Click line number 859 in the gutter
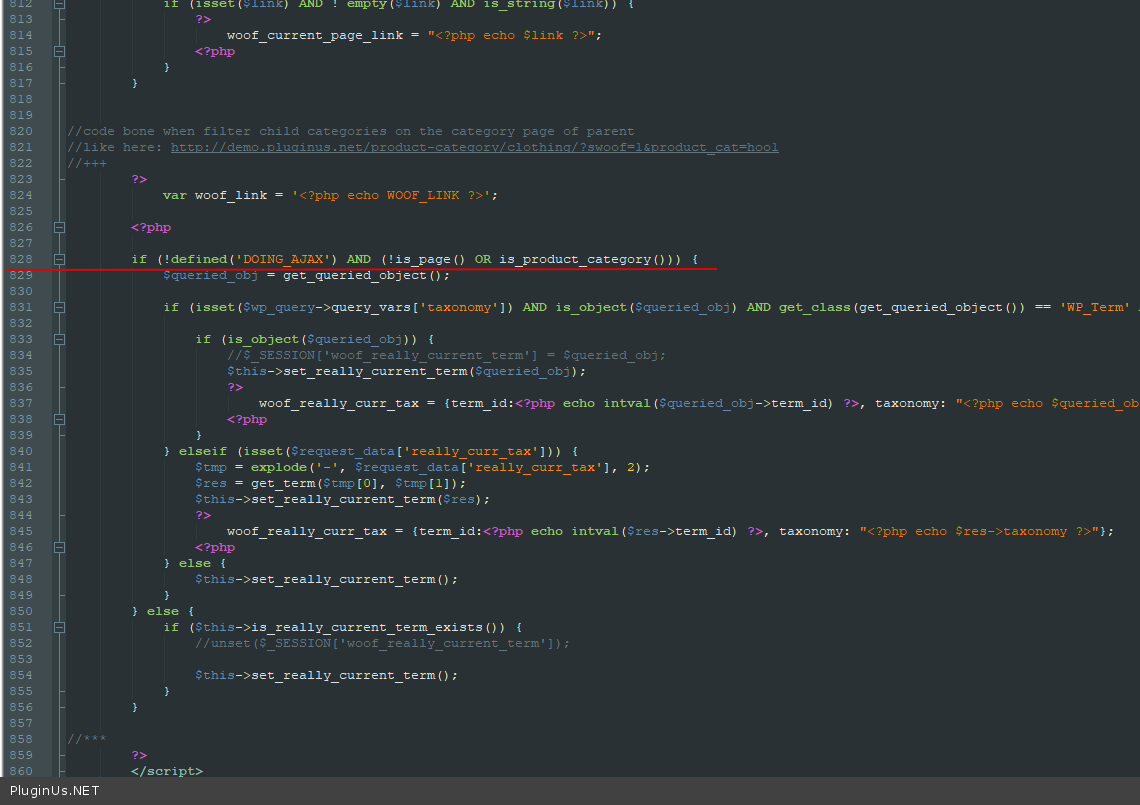The width and height of the screenshot is (1140, 805). point(21,755)
